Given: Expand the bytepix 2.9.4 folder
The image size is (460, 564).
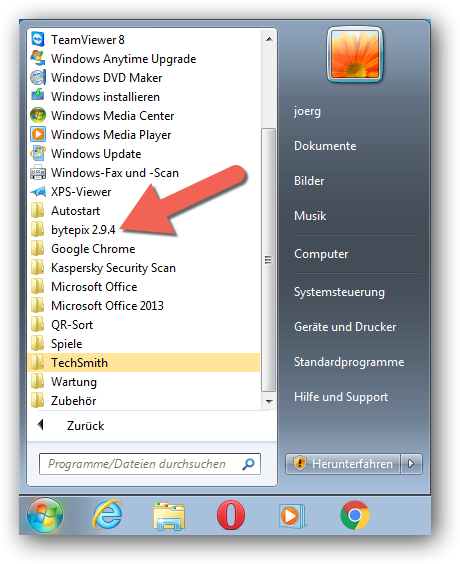Looking at the screenshot, I should pos(144,229).
